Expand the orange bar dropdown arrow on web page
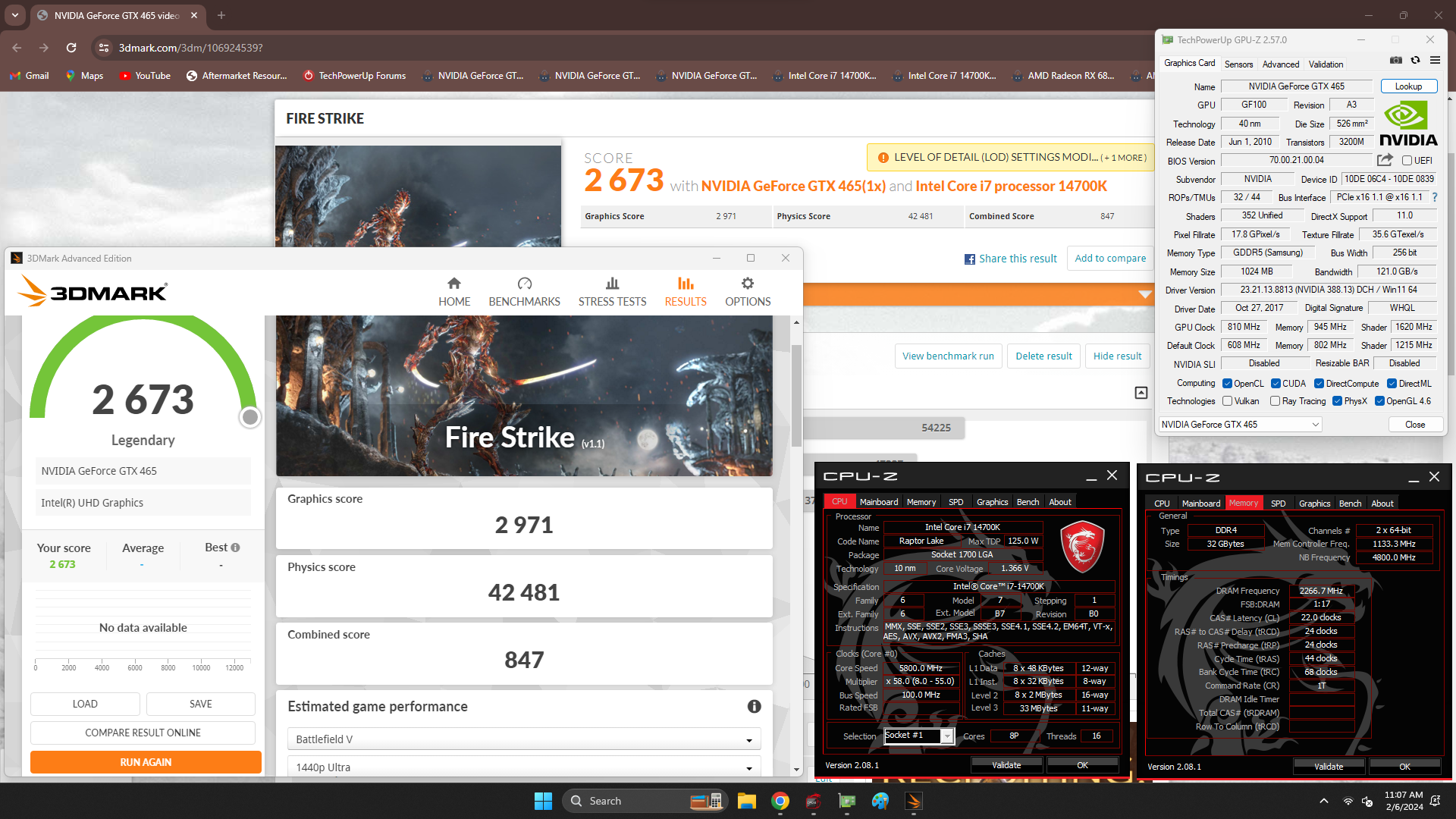 coord(1145,294)
